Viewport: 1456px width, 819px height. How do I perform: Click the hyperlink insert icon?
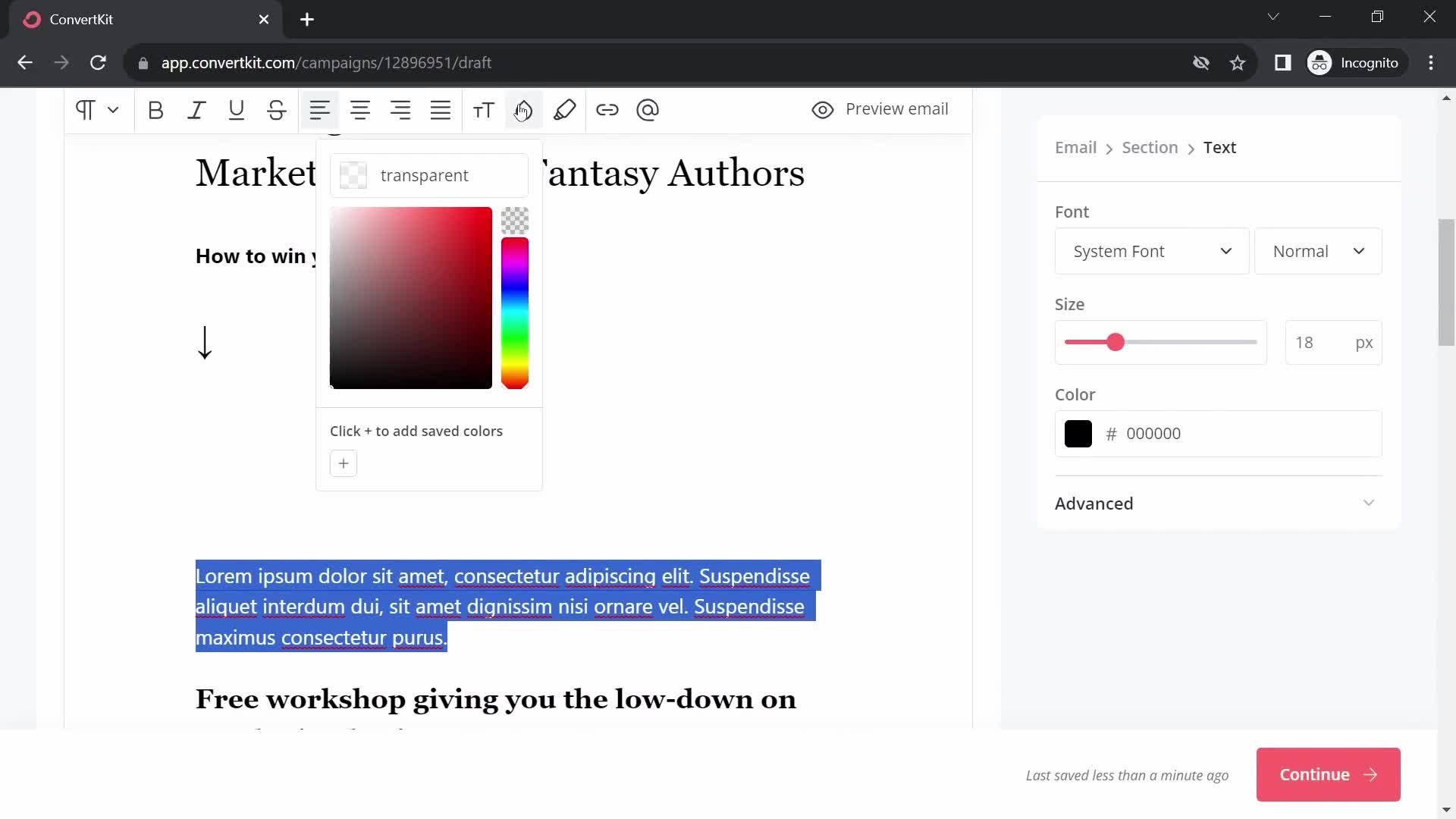pos(608,110)
